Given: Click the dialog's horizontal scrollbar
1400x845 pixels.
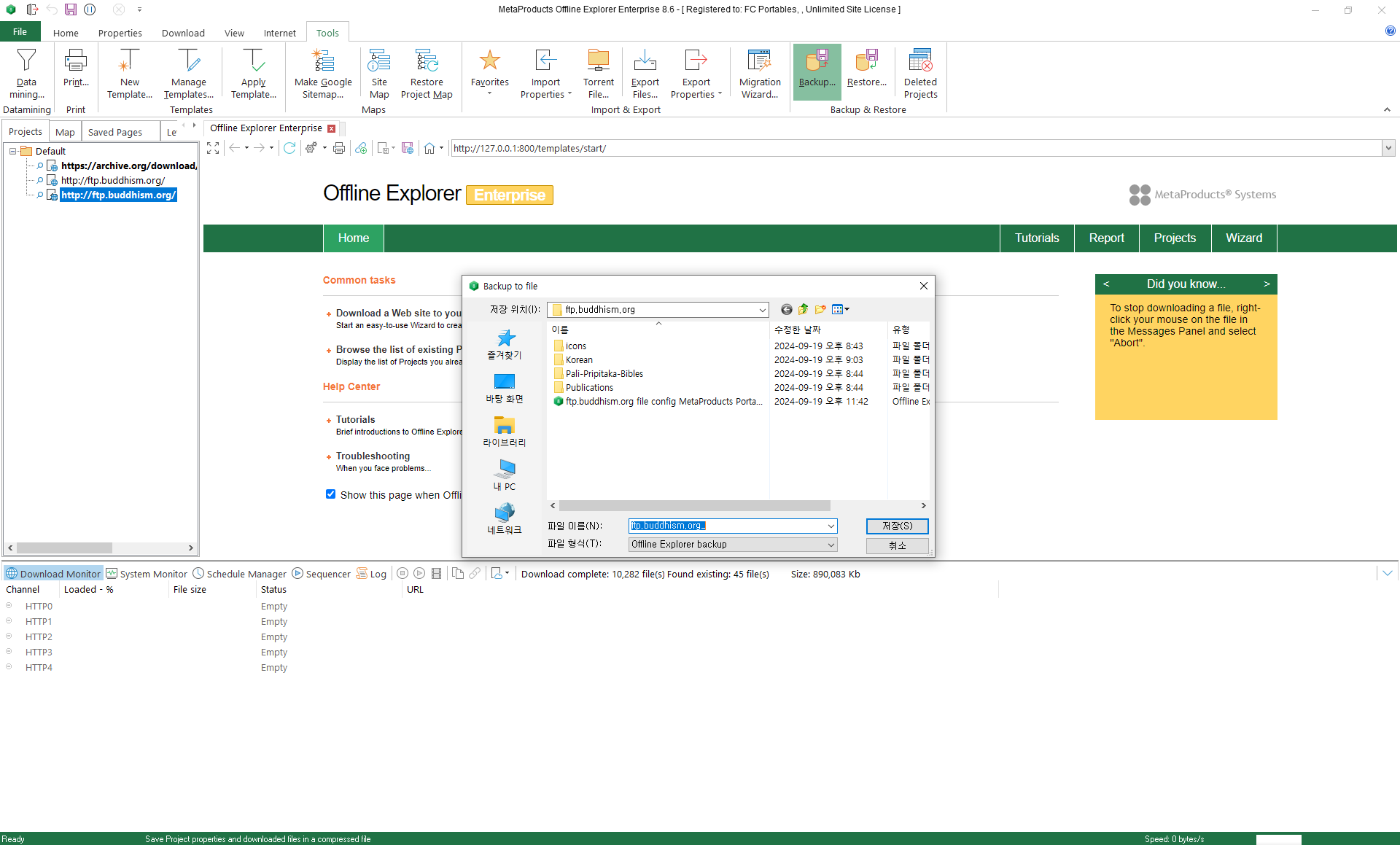Looking at the screenshot, I should click(x=694, y=505).
